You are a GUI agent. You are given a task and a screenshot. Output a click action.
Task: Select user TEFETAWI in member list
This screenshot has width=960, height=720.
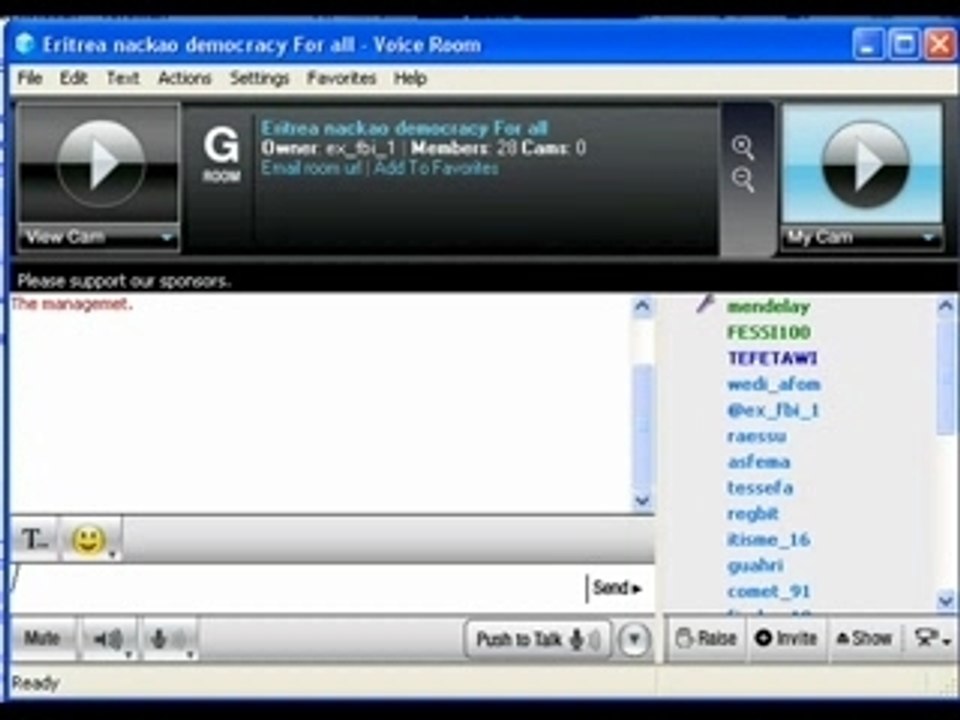773,358
